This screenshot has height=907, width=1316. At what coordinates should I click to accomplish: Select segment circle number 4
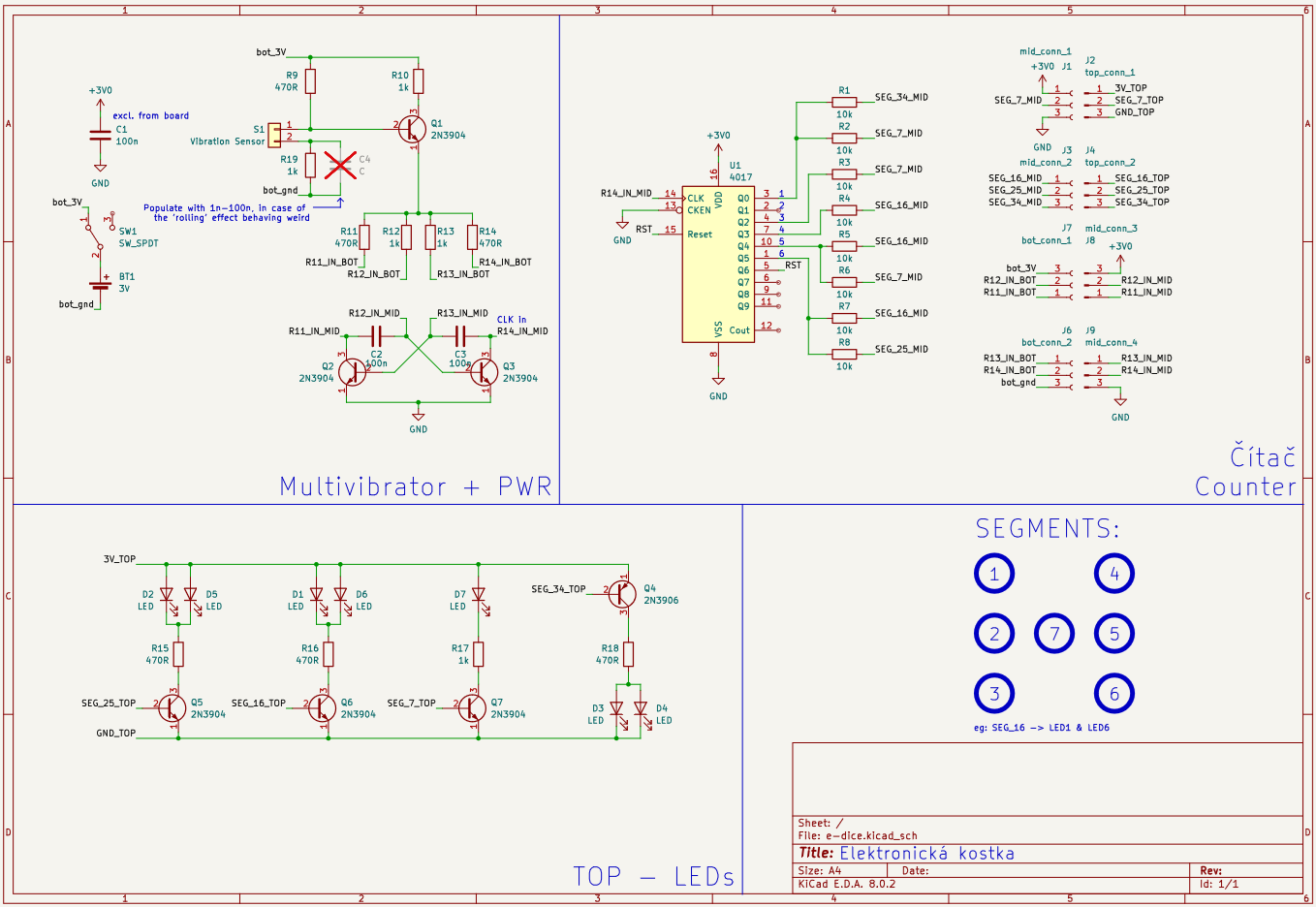[1114, 574]
